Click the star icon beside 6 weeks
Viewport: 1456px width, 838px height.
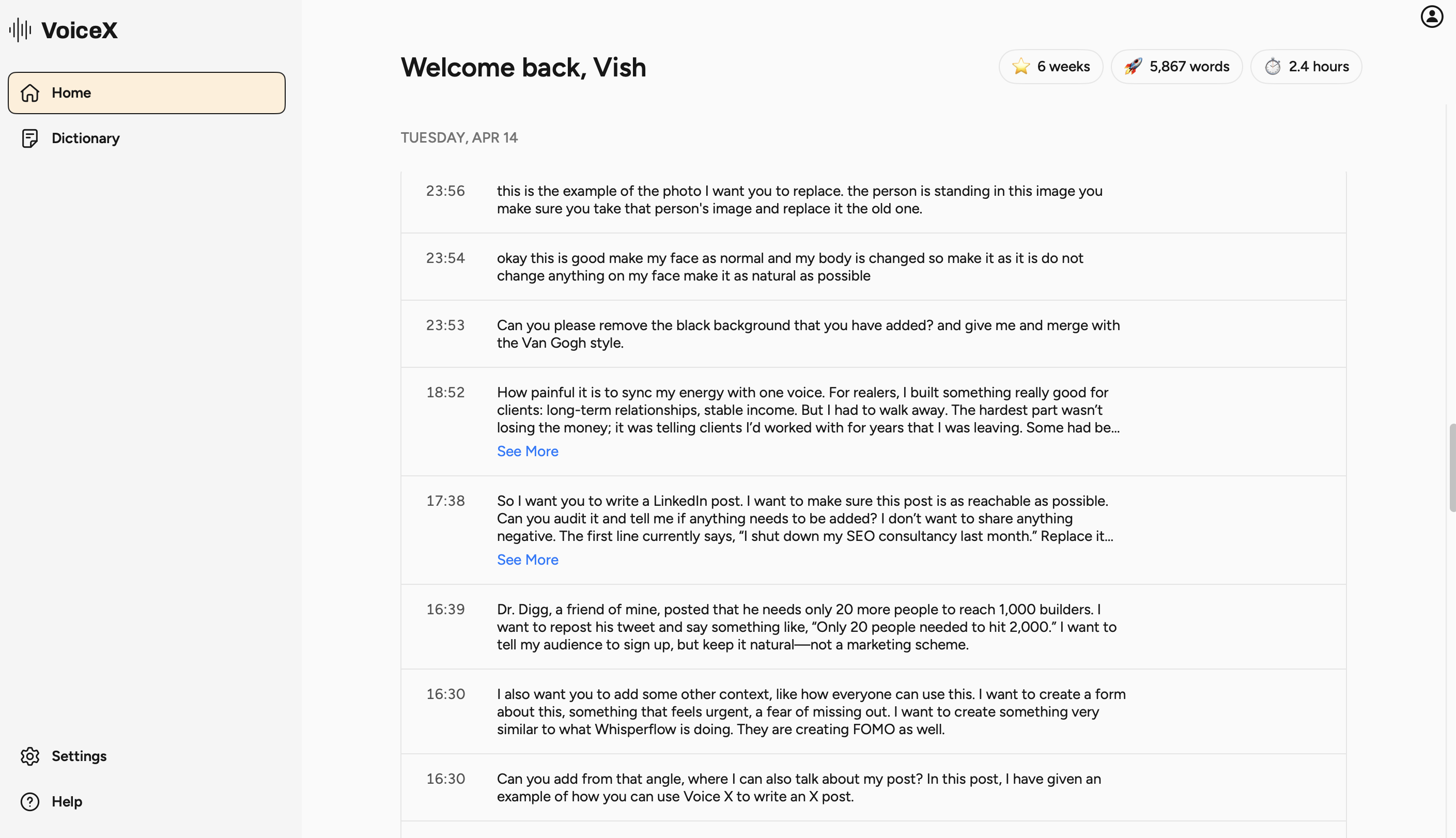click(1020, 67)
